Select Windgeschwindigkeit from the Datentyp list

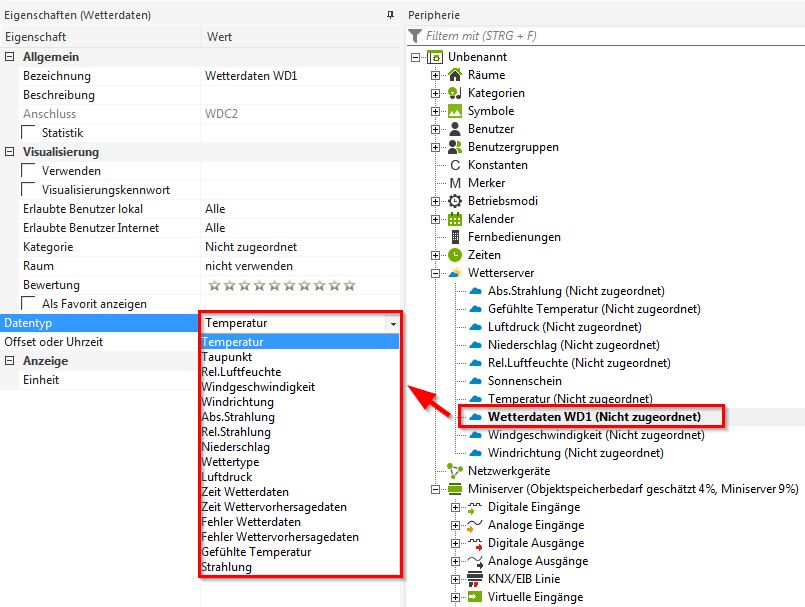(258, 387)
